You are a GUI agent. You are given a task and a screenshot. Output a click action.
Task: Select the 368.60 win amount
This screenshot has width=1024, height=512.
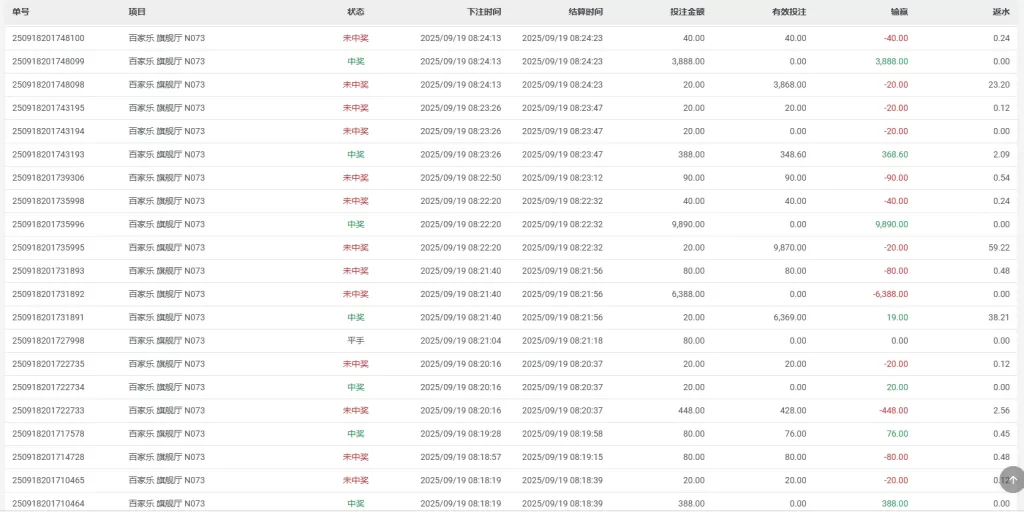pos(894,155)
